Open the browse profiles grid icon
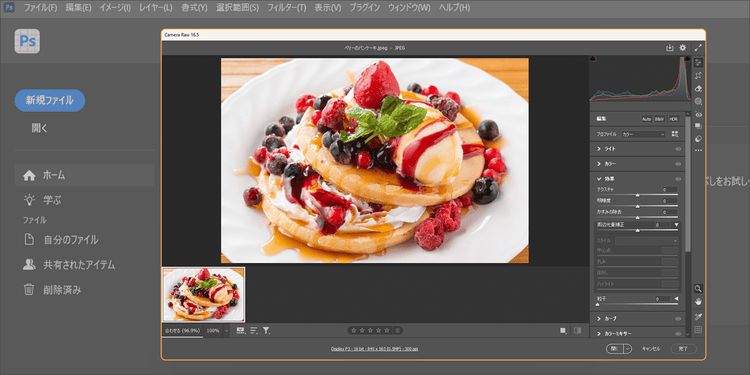This screenshot has width=750, height=375. click(675, 134)
